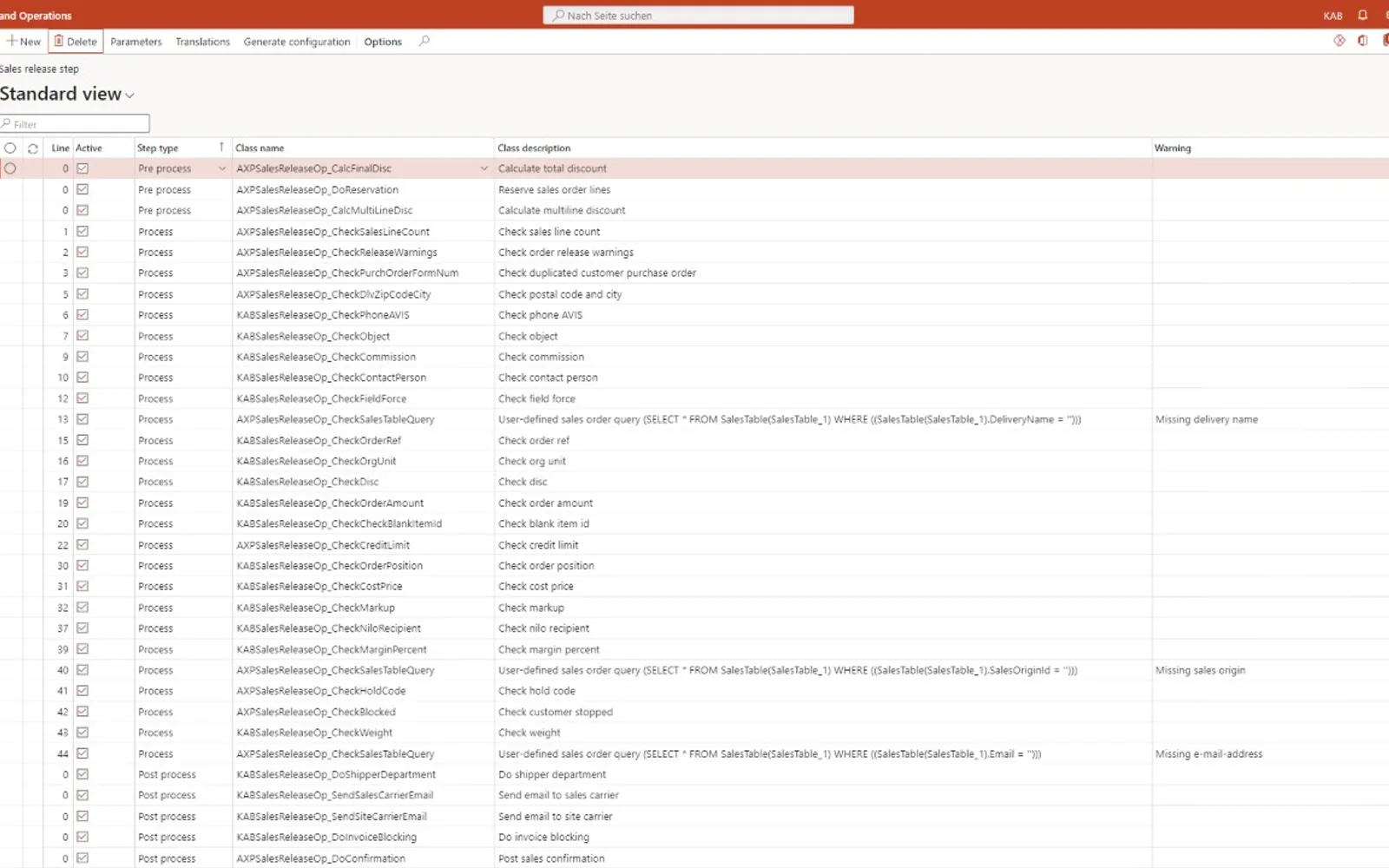This screenshot has width=1389, height=868.
Task: Click the KAB company indicator
Action: coord(1333,16)
